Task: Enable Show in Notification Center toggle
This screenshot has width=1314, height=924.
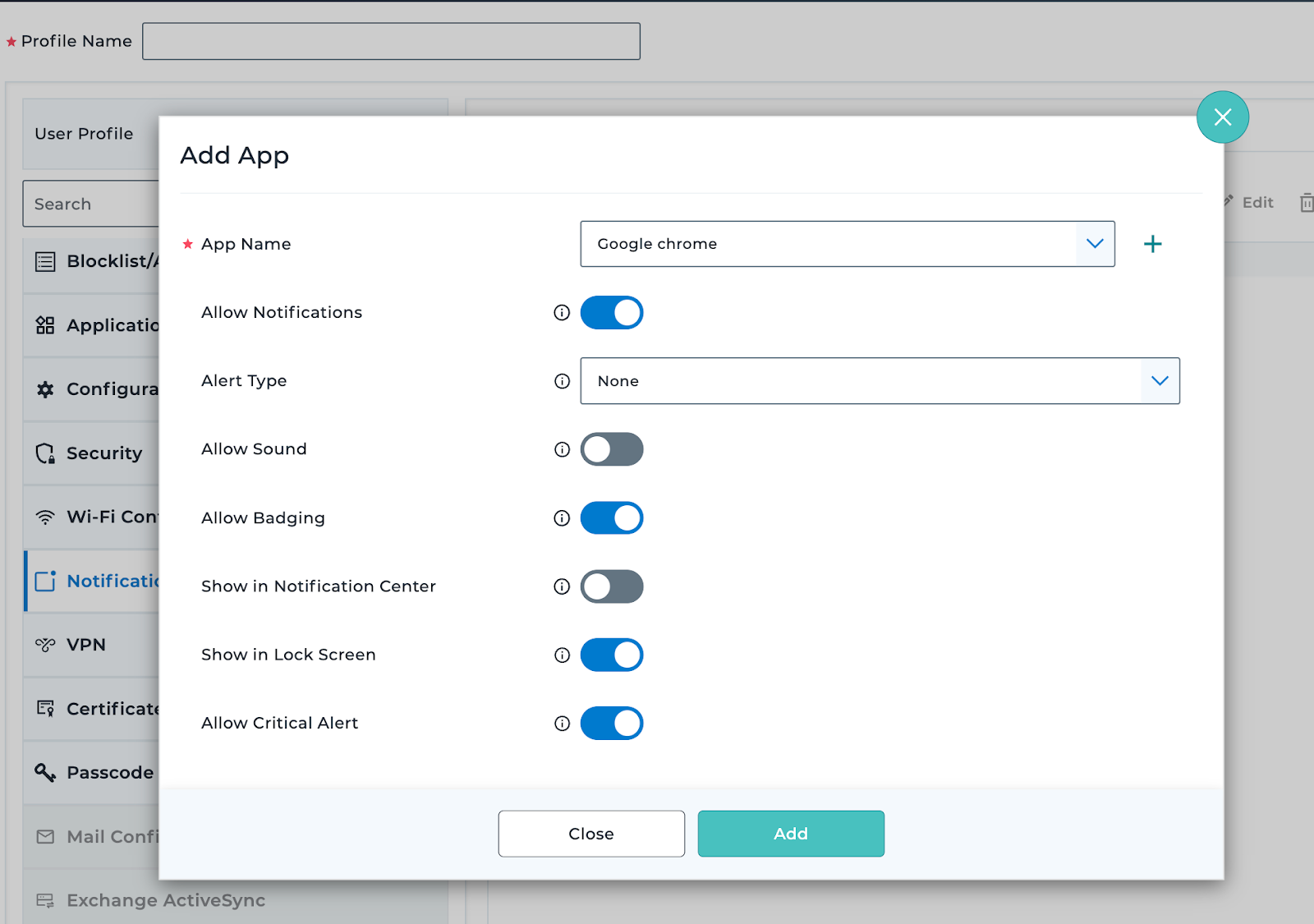Action: click(612, 586)
